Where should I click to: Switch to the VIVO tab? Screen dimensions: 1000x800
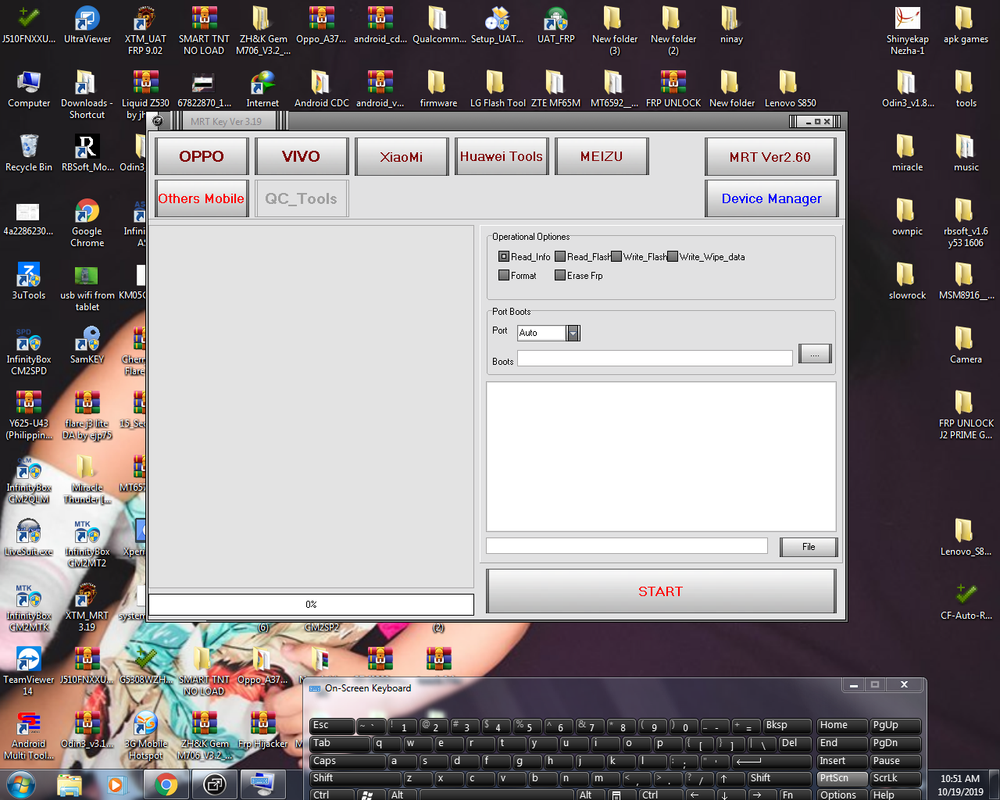(x=301, y=156)
